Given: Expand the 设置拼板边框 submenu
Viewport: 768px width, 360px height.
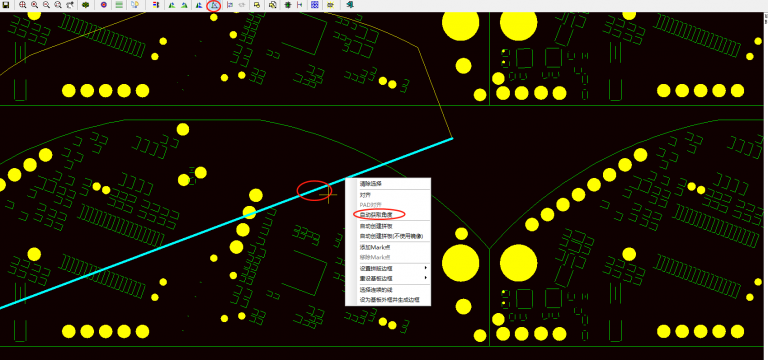Looking at the screenshot, I should pyautogui.click(x=388, y=268).
